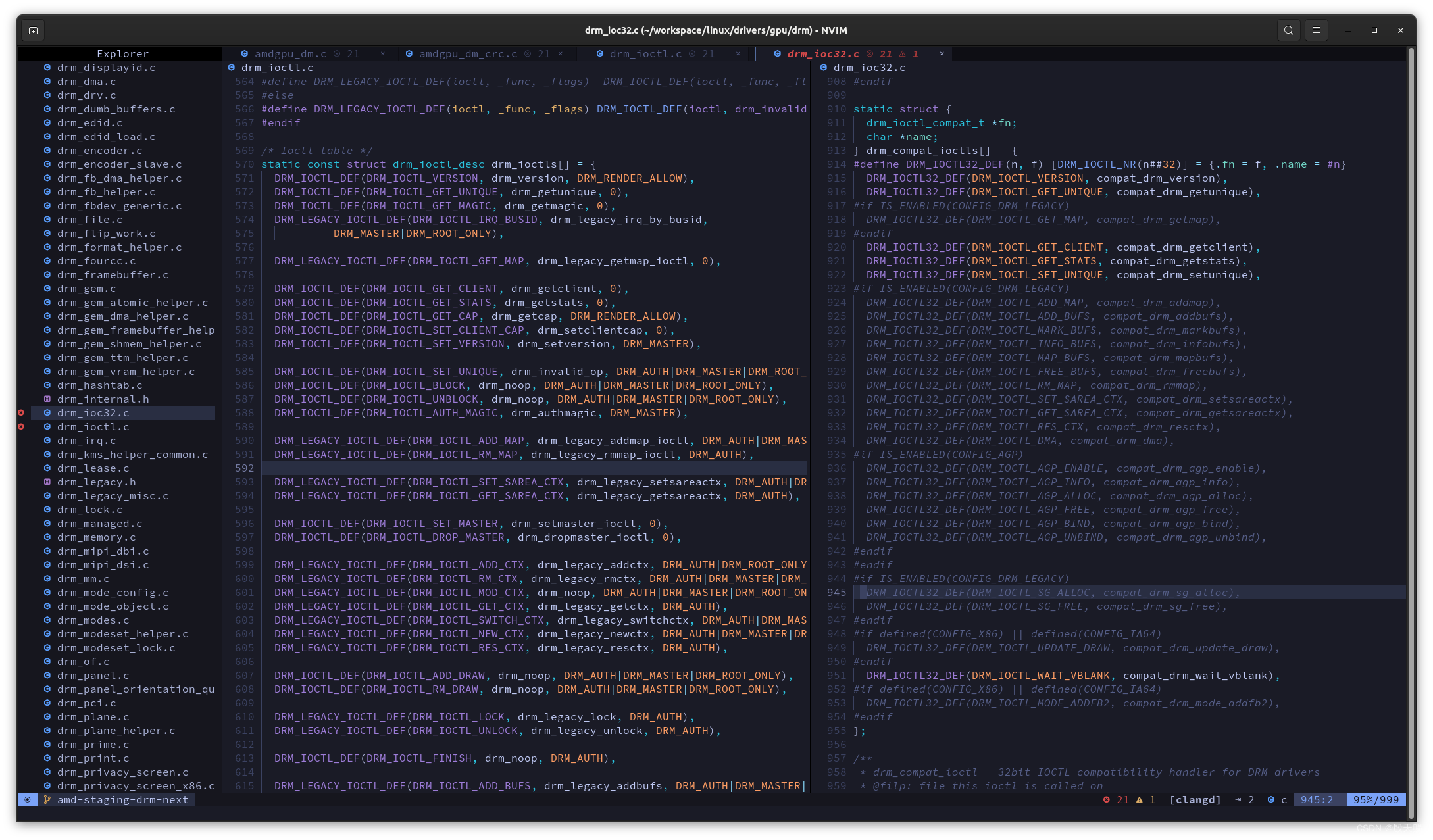This screenshot has width=1433, height=840.
Task: Click the new tab icon at top-left
Action: click(x=33, y=30)
